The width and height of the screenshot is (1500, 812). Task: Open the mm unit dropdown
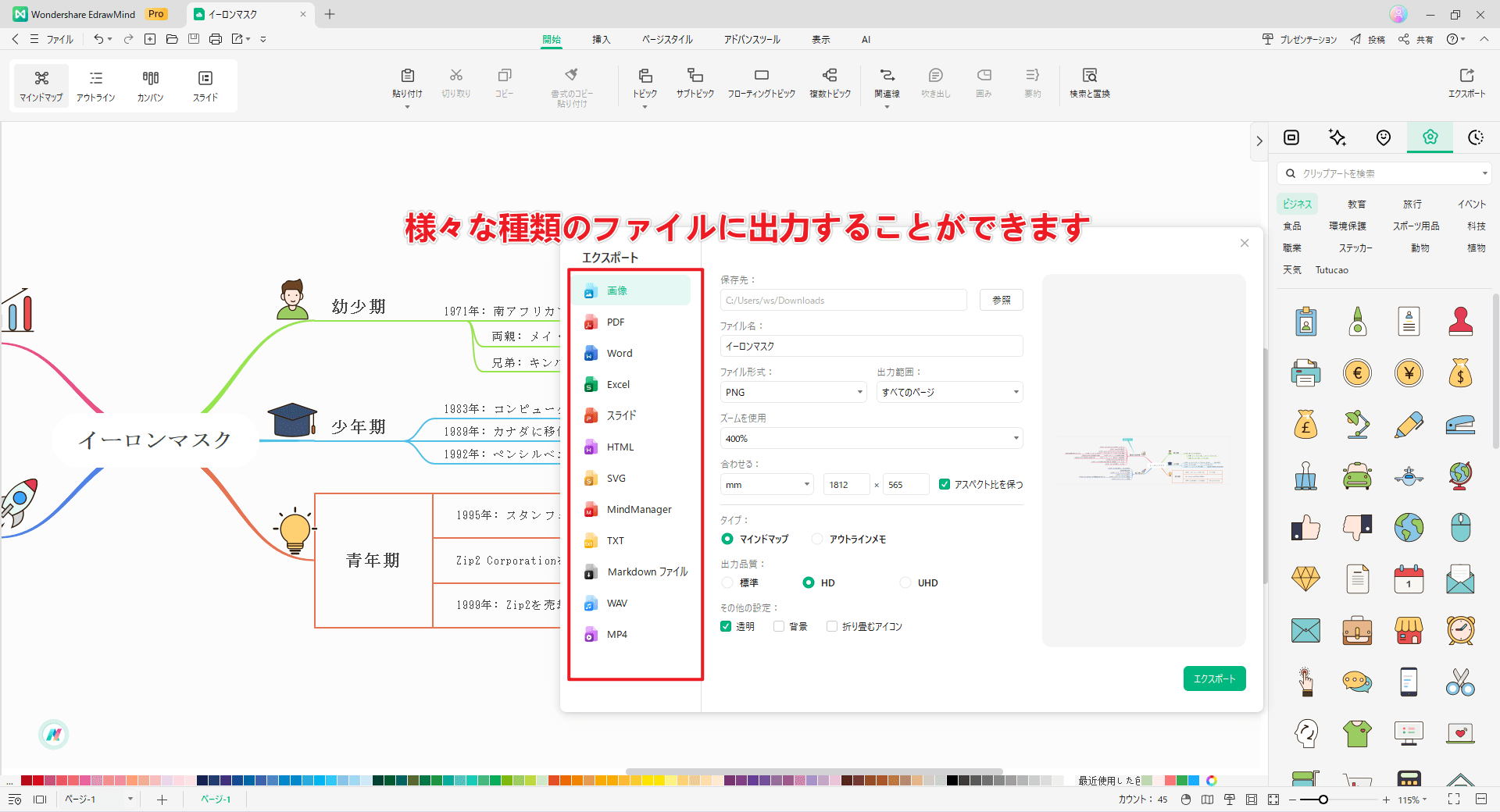767,484
